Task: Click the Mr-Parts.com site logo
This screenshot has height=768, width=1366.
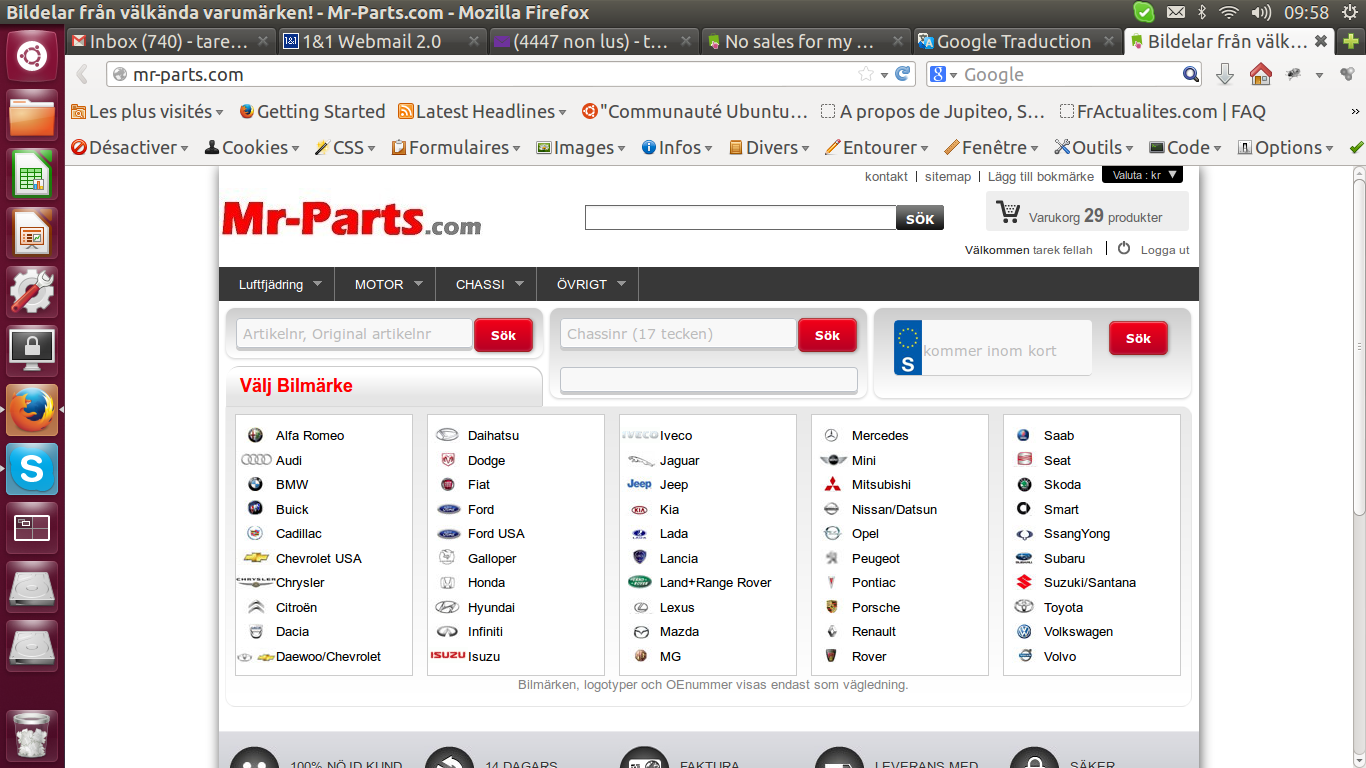Action: click(351, 217)
